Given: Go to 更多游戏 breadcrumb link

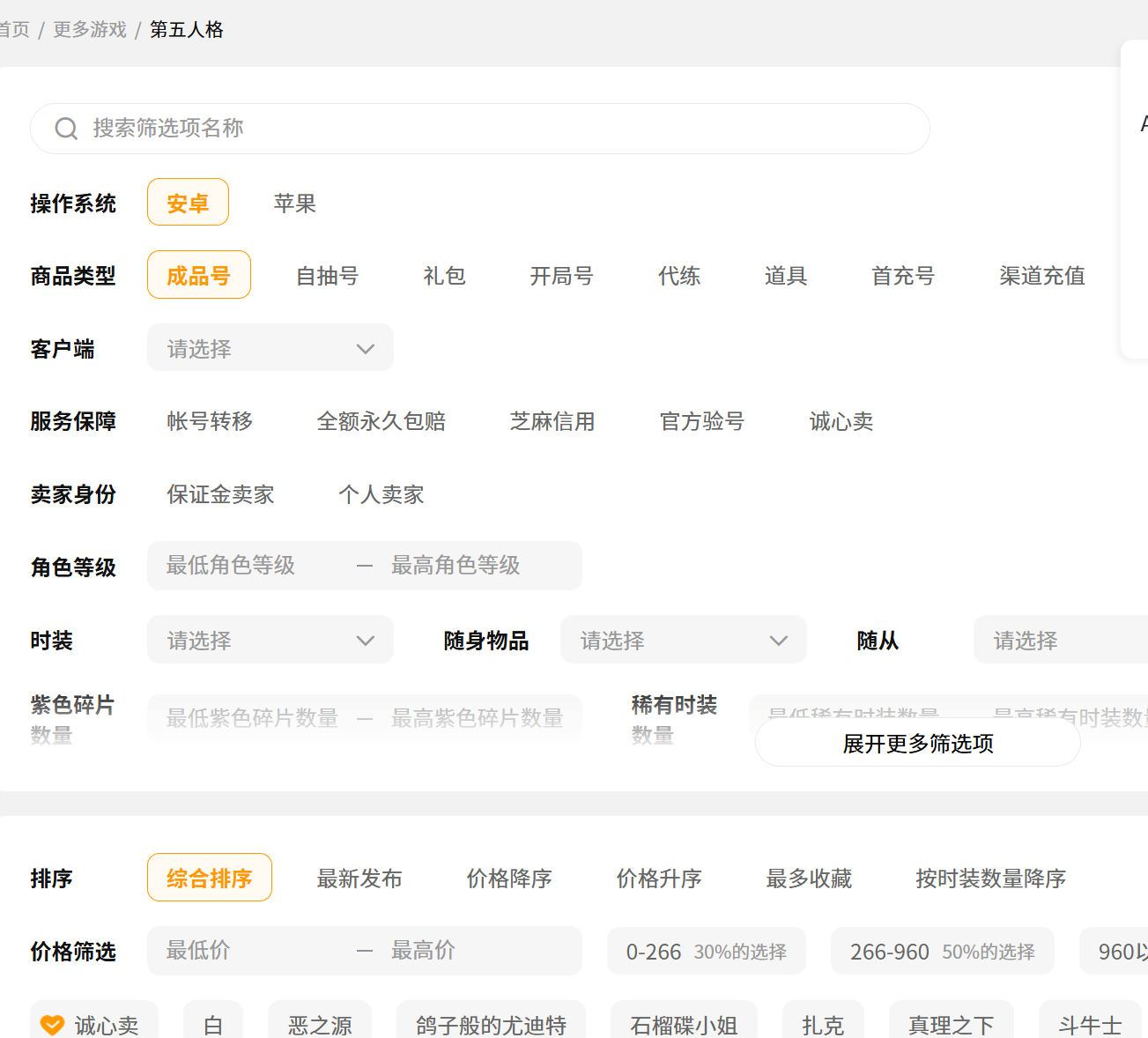Looking at the screenshot, I should tap(90, 30).
